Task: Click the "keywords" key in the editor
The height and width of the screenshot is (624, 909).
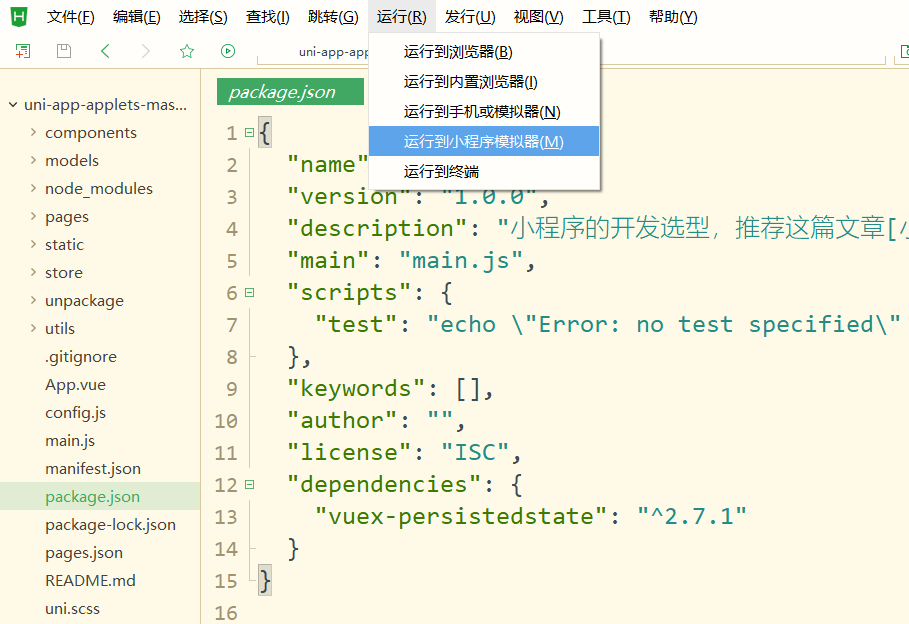Action: [357, 389]
